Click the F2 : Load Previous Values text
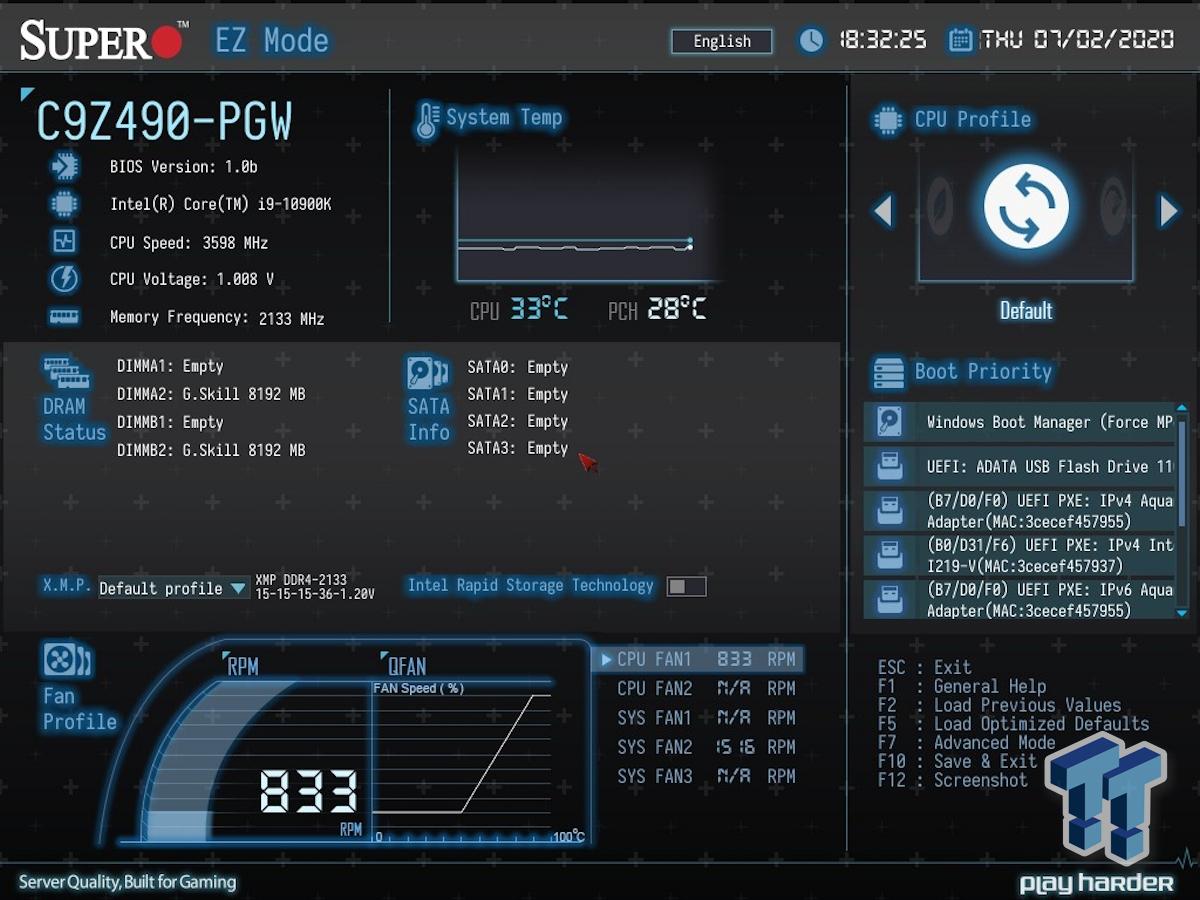The image size is (1200, 900). tap(999, 705)
